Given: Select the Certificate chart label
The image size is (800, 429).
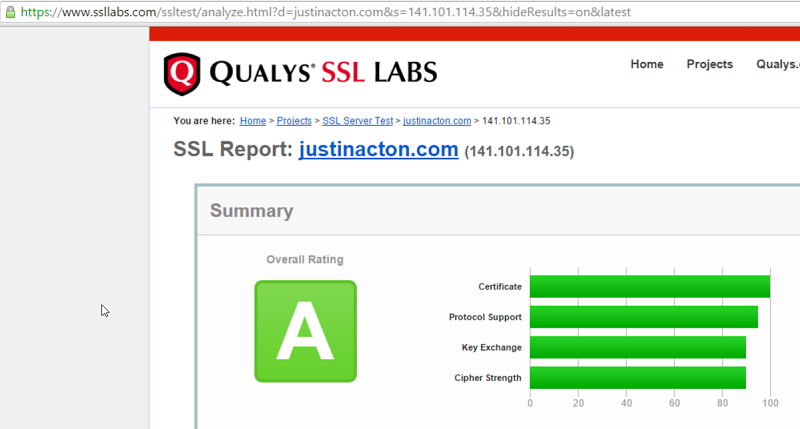Looking at the screenshot, I should pyautogui.click(x=500, y=287).
